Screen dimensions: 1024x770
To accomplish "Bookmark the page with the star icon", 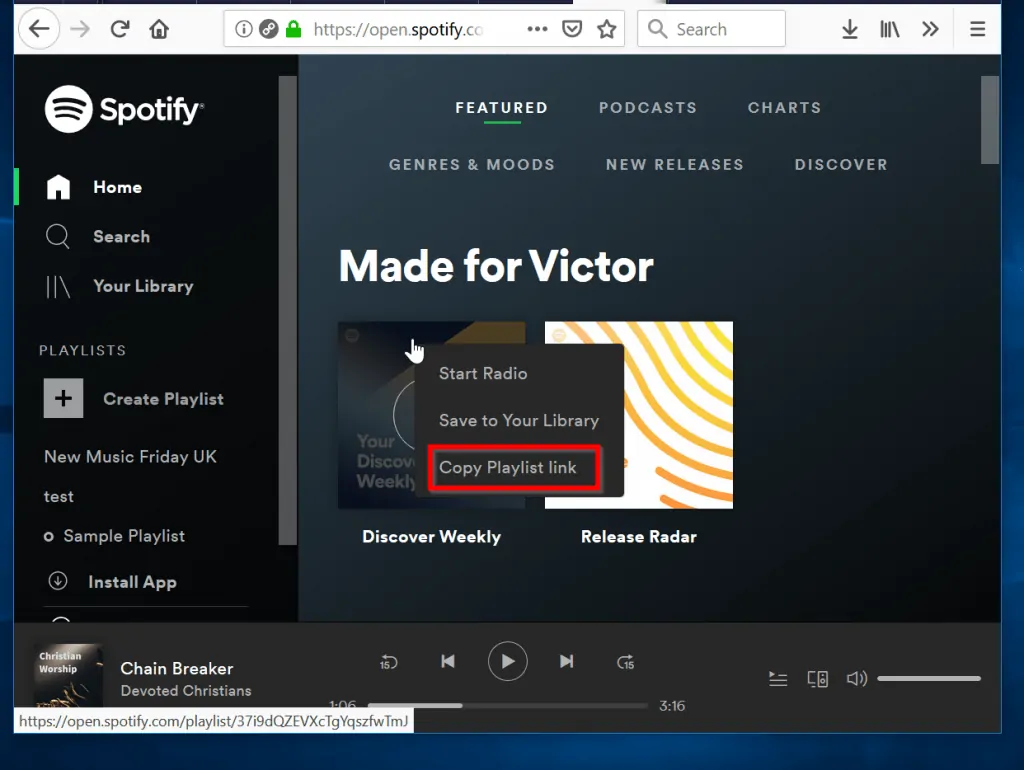I will [607, 29].
